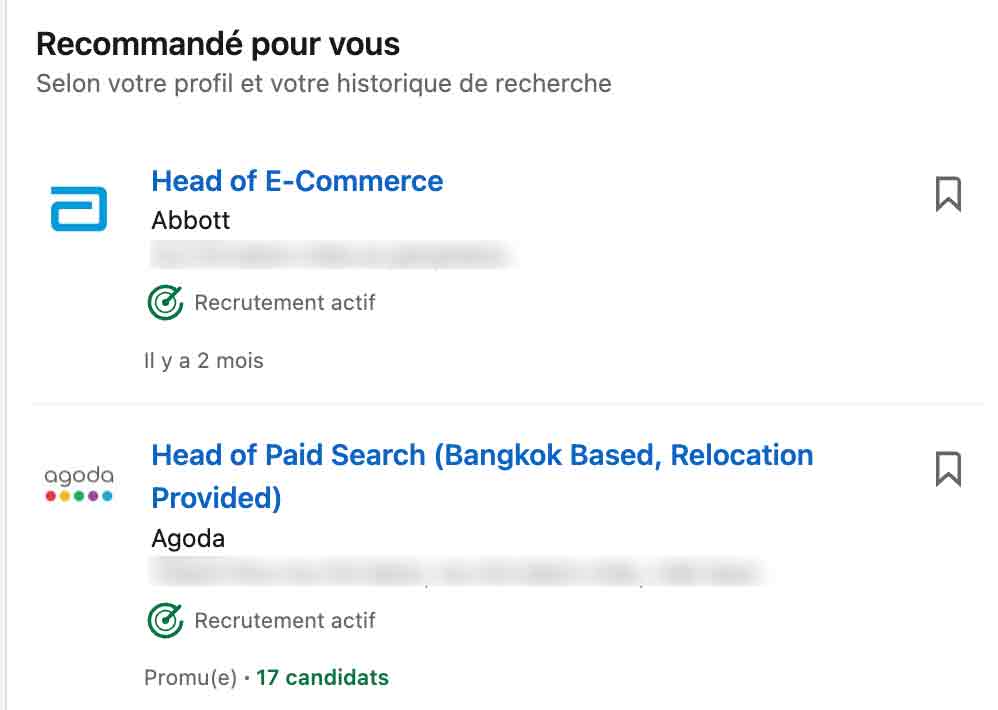The height and width of the screenshot is (710, 998).
Task: Open the Agoda logo with colored dots
Action: [x=79, y=483]
